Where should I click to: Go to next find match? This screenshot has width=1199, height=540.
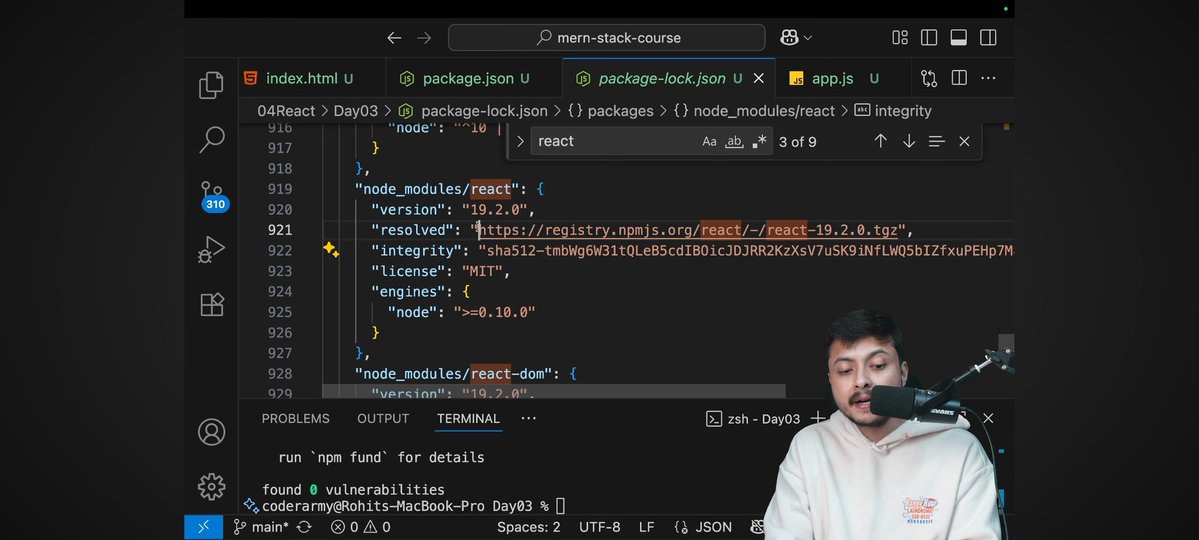pos(908,141)
